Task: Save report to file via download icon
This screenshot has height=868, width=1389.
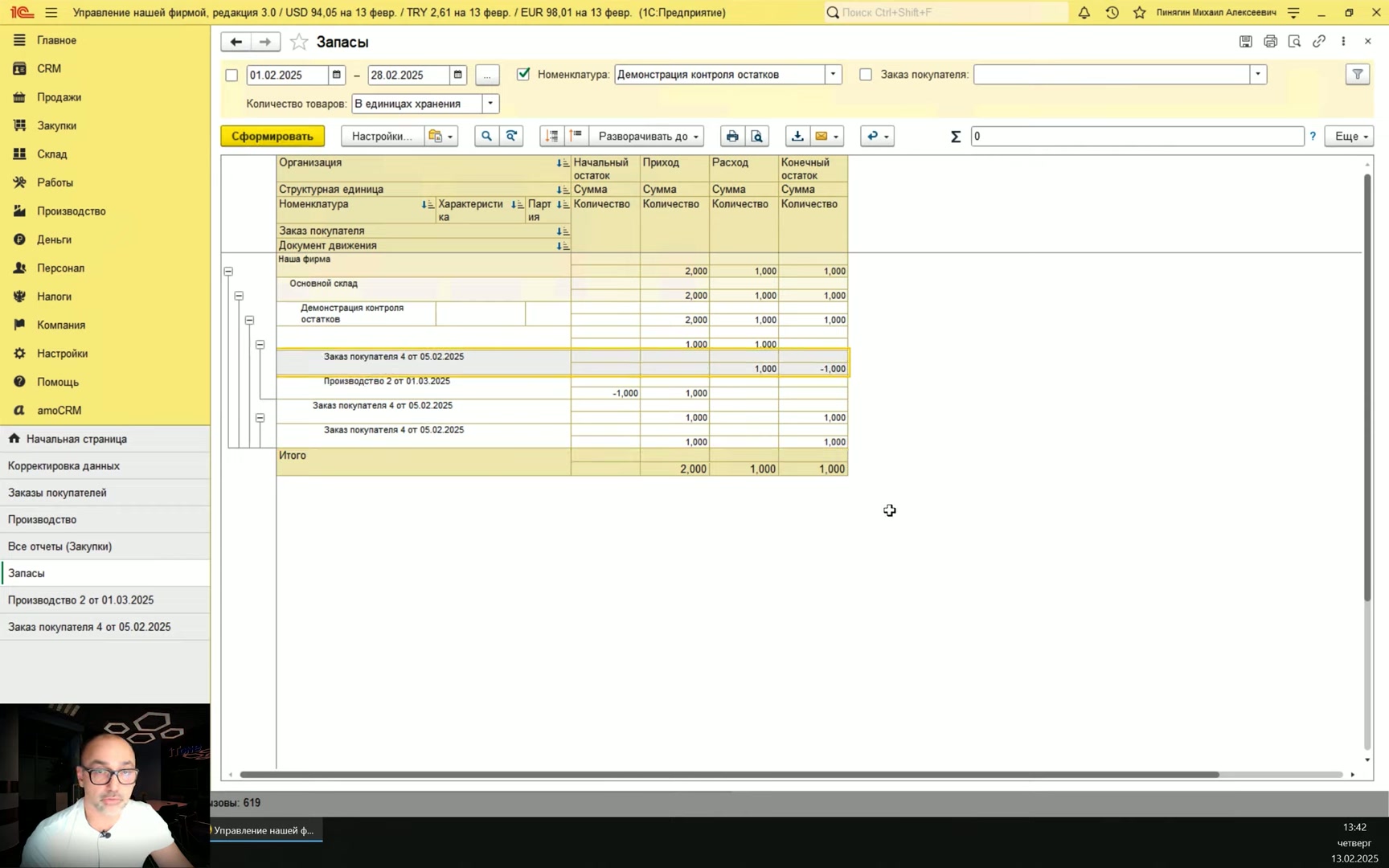Action: pos(797,137)
